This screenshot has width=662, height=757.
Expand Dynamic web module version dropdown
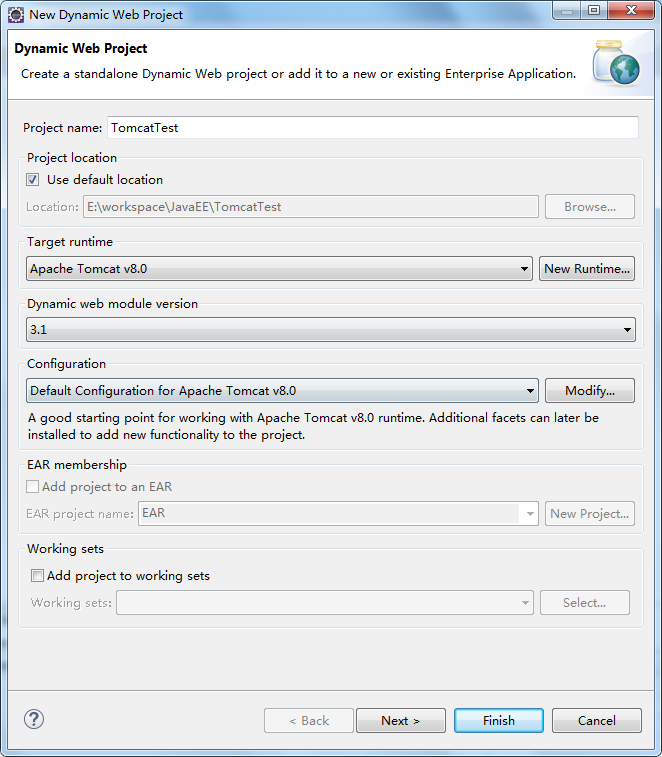330,329
